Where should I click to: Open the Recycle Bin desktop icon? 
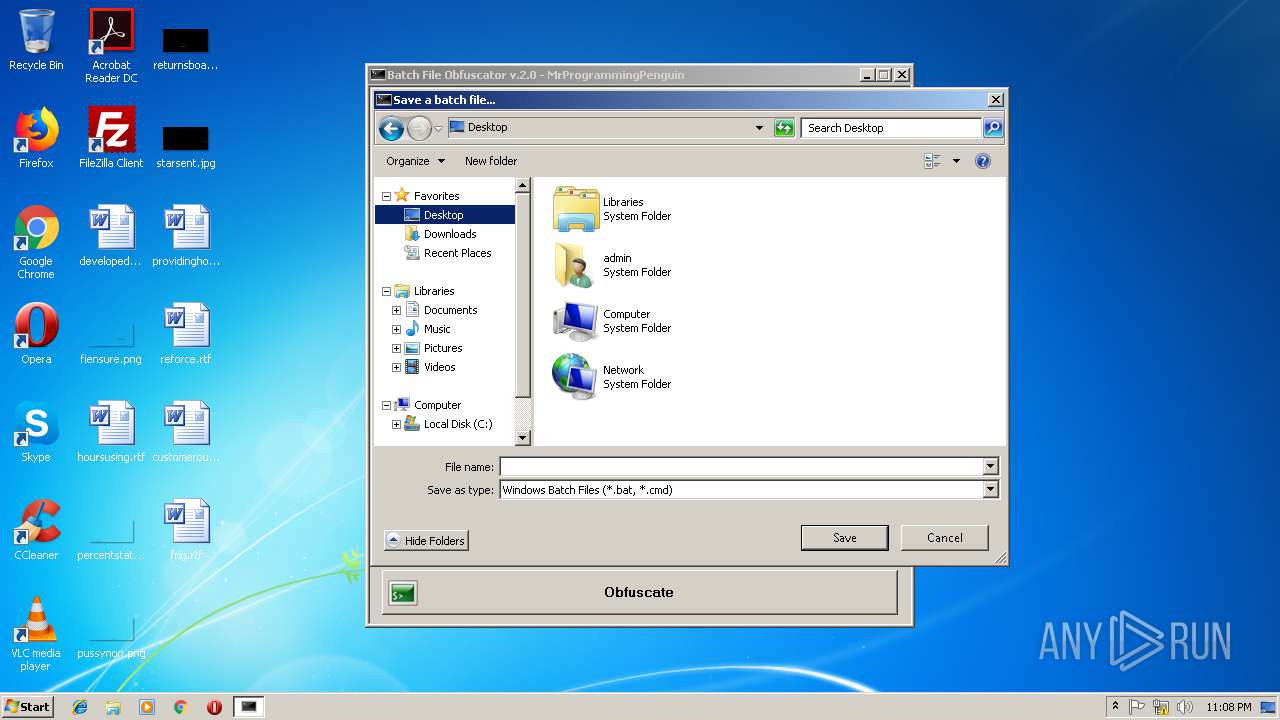pyautogui.click(x=36, y=40)
